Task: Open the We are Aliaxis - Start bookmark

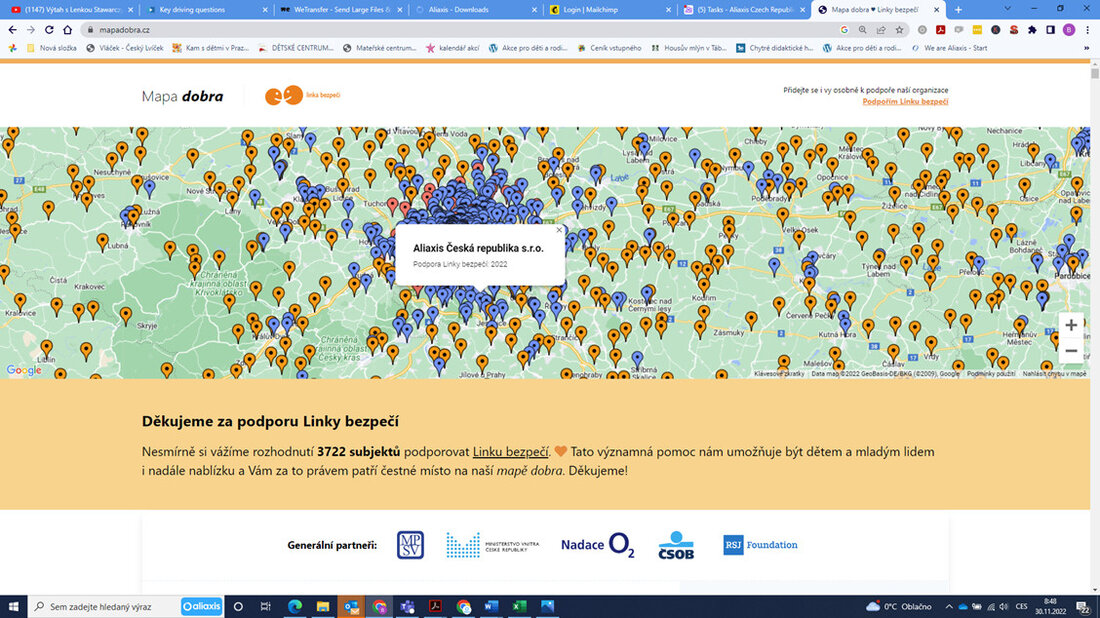Action: click(949, 48)
